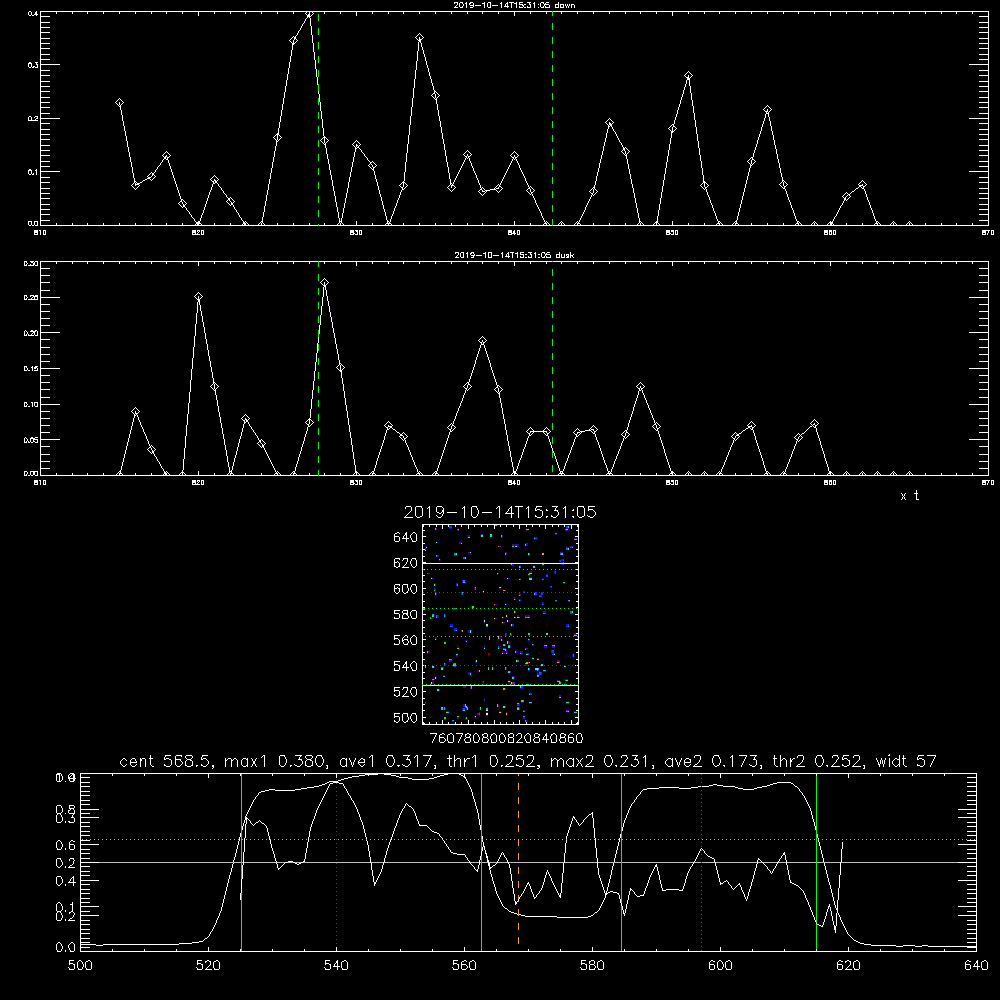The width and height of the screenshot is (1000, 1000).
Task: Click 'thr2 0.252' in the bottom plot title
Action: (818, 761)
